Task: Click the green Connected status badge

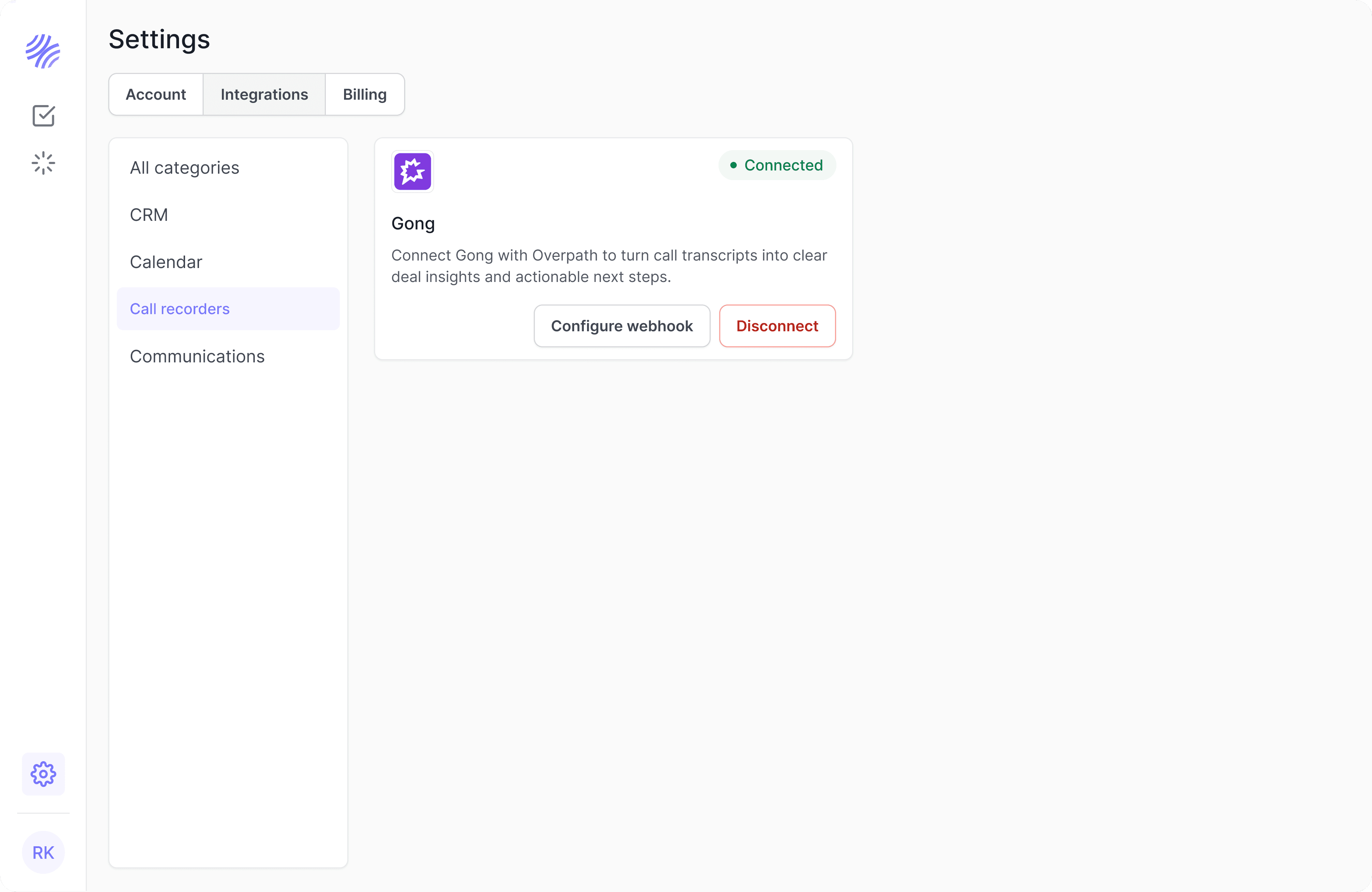Action: coord(776,165)
